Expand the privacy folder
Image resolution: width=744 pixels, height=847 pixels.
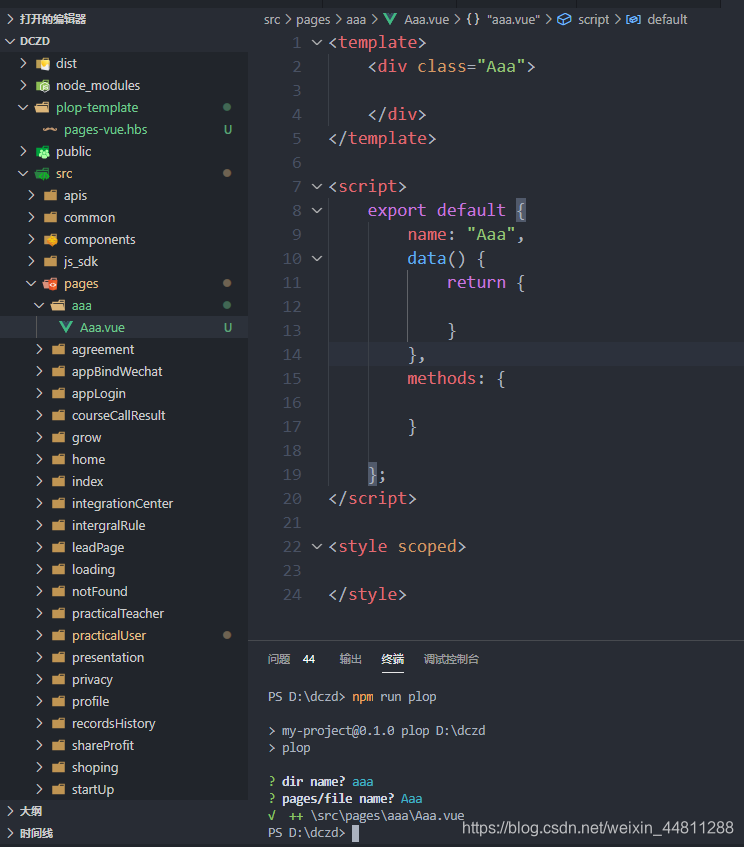coord(39,679)
